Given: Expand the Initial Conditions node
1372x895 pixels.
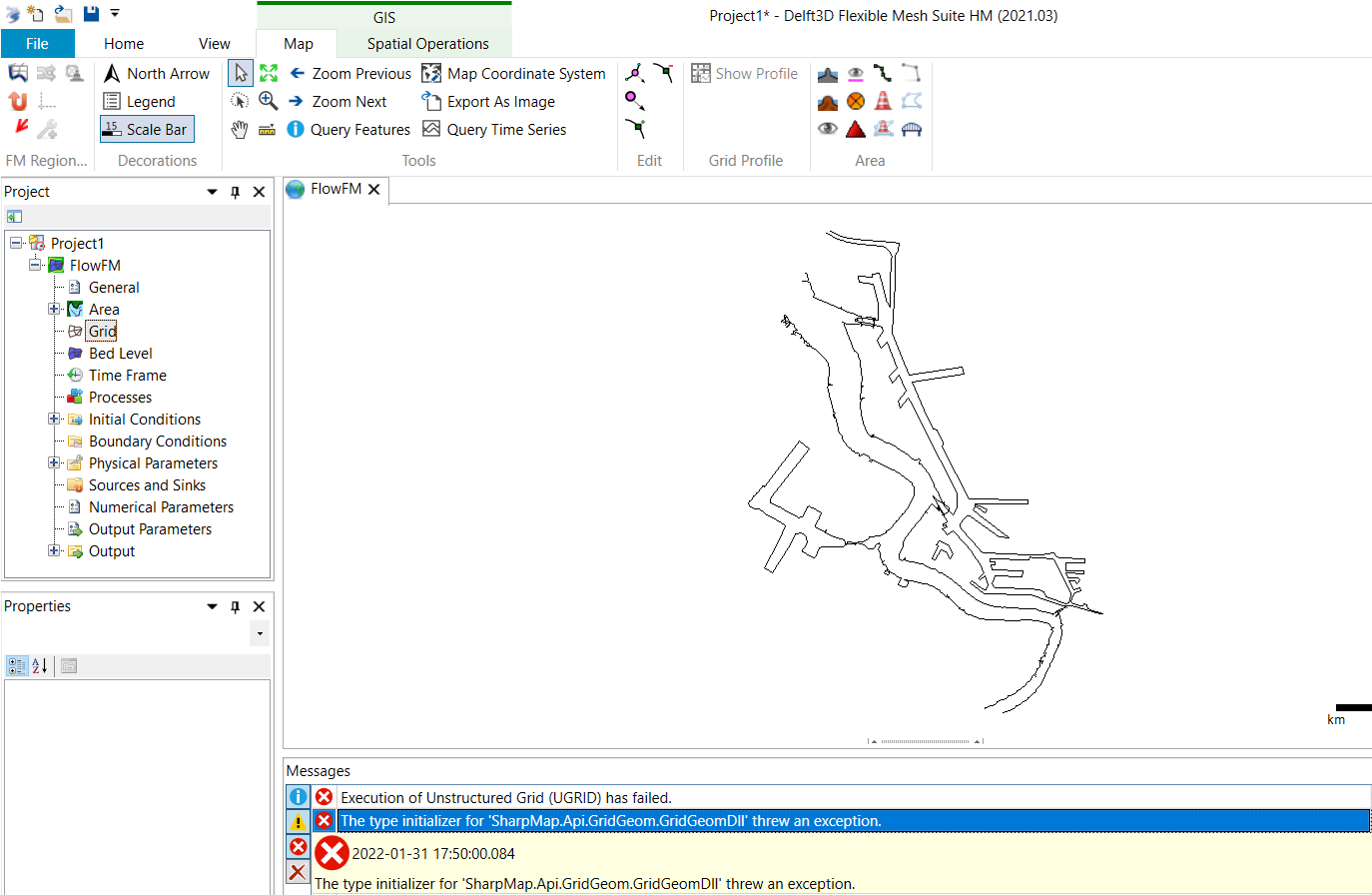Looking at the screenshot, I should [x=55, y=420].
